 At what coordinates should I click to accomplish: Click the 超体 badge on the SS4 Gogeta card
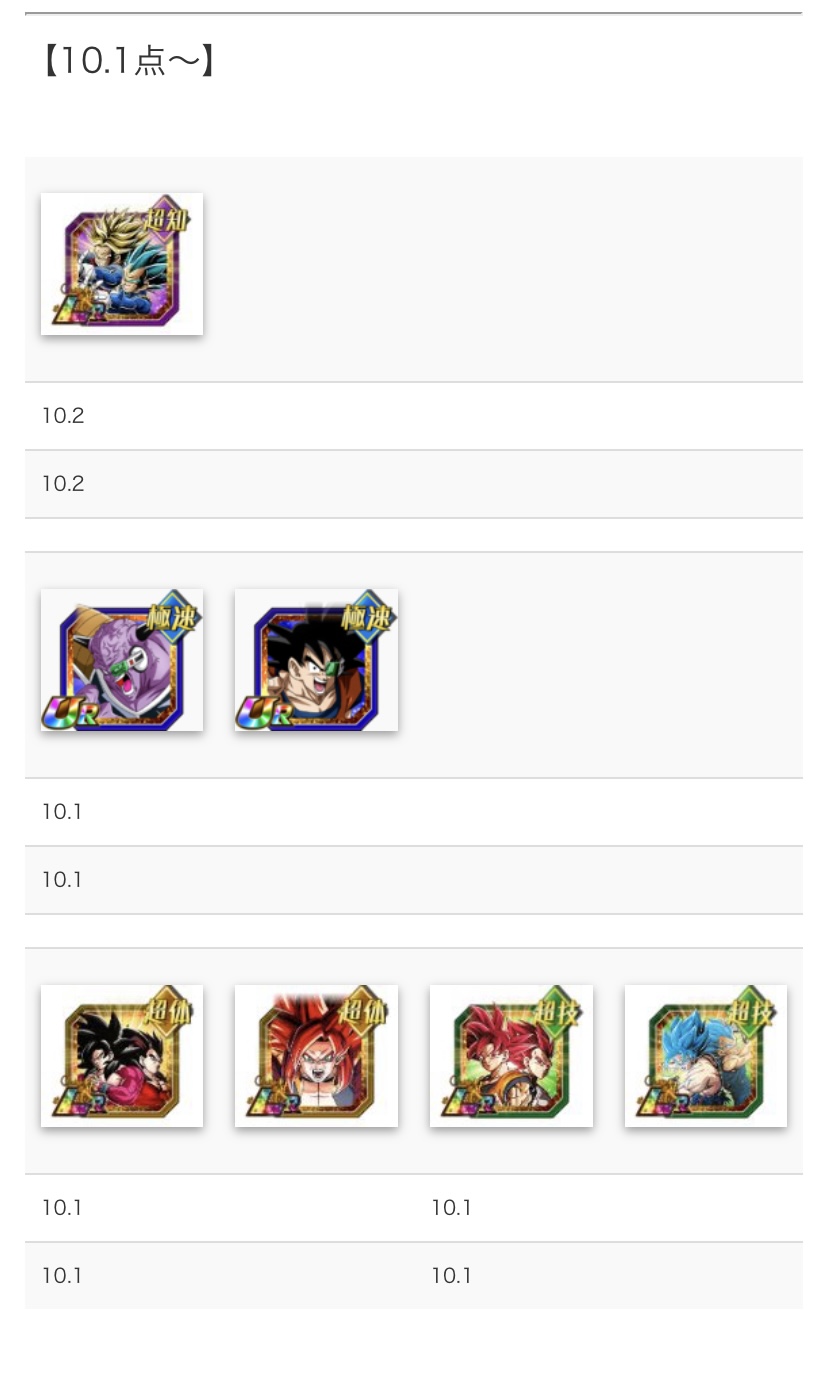tap(362, 1011)
